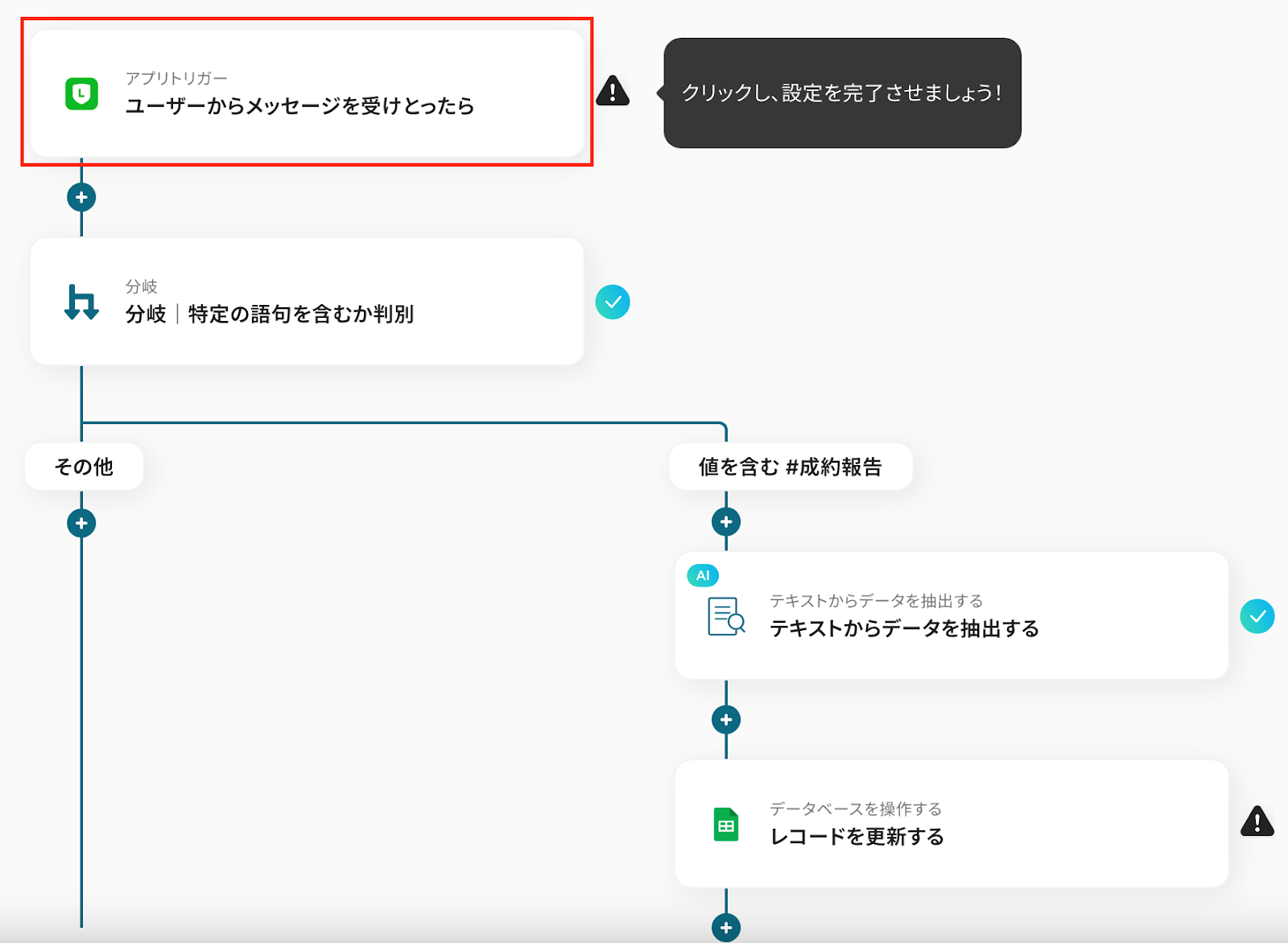This screenshot has width=1288, height=943.
Task: Click the checkmark next to the 分岐 card
Action: (x=613, y=303)
